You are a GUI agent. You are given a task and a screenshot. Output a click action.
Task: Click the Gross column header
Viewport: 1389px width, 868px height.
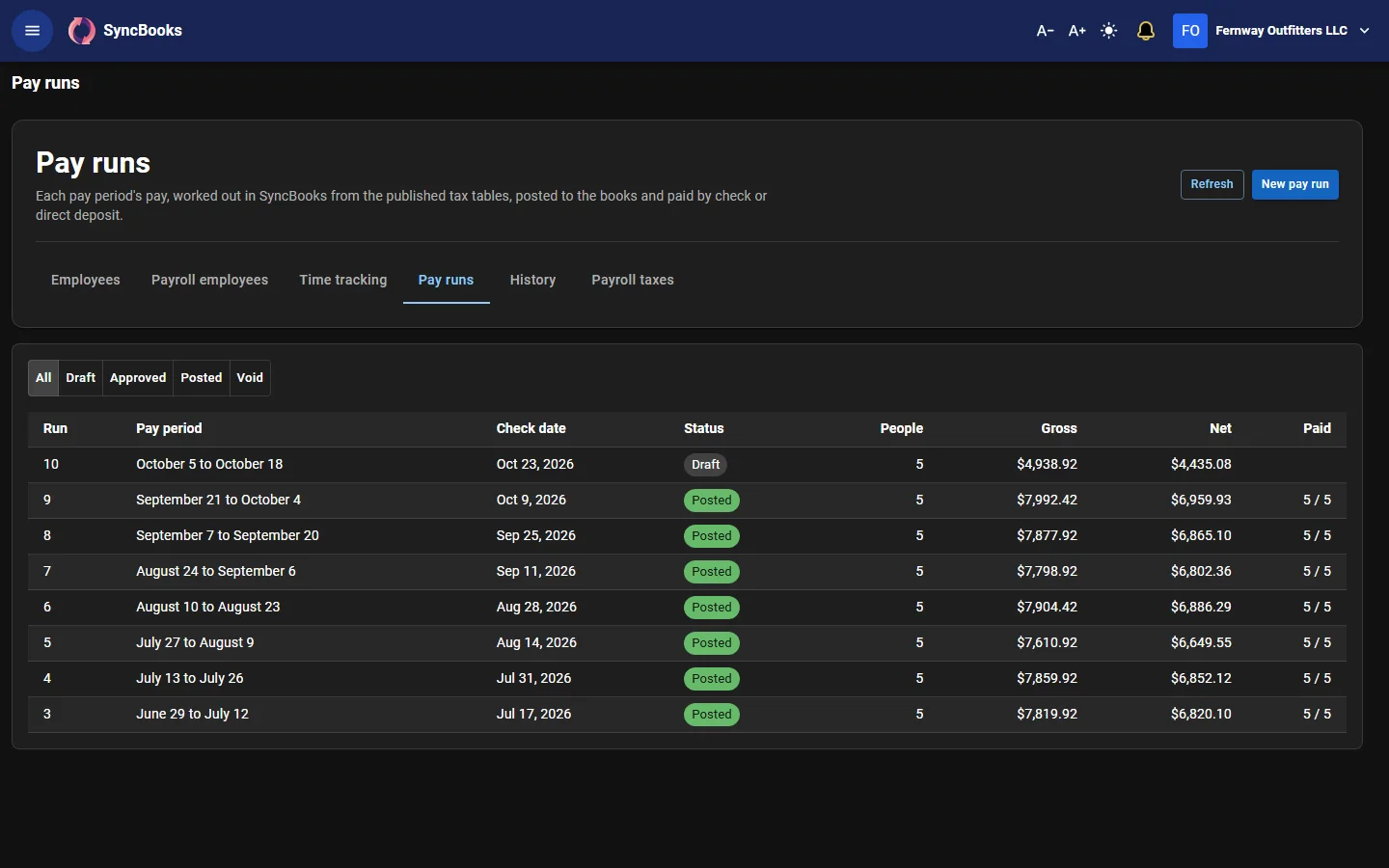(x=1059, y=428)
